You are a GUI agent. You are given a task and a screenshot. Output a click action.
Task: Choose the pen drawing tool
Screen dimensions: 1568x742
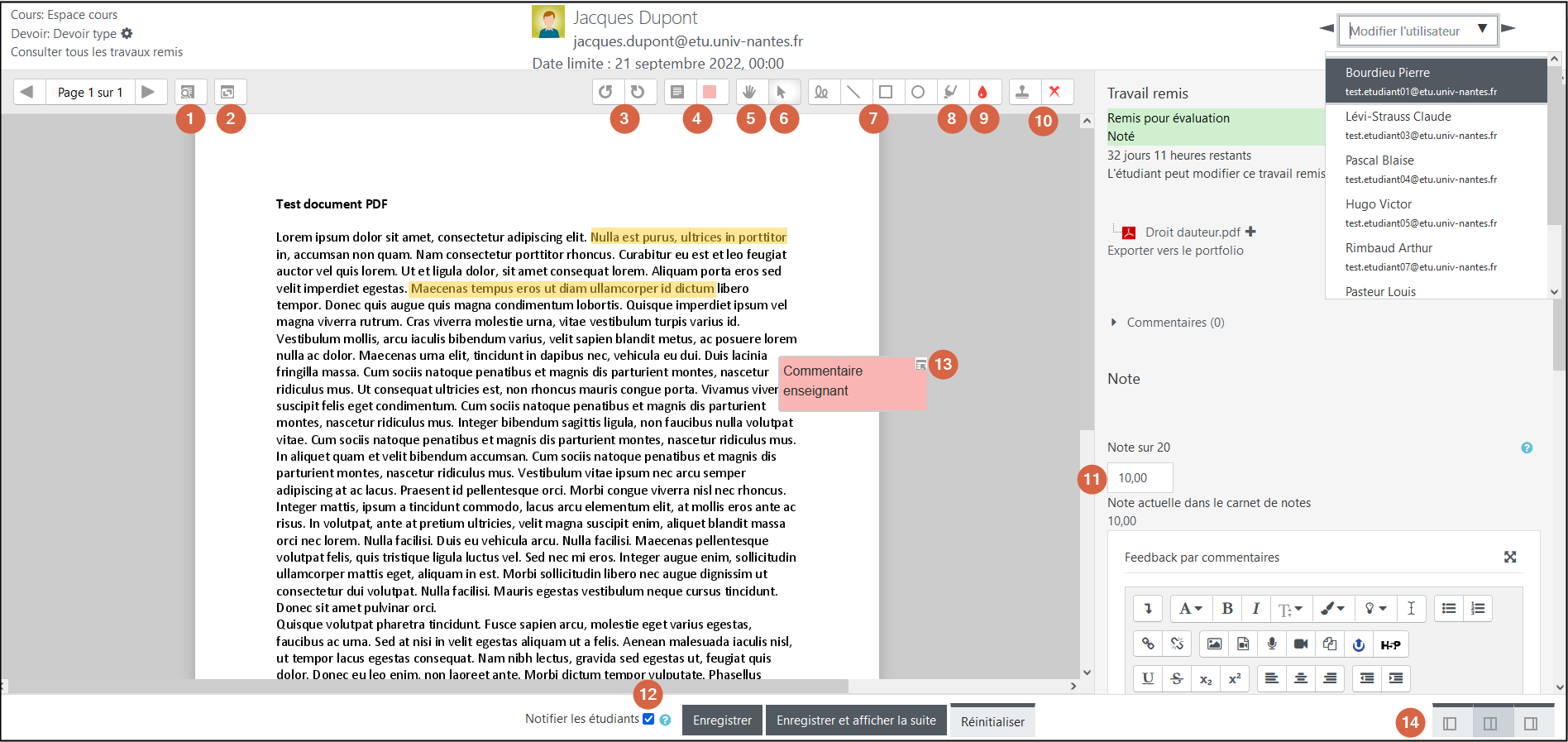820,92
